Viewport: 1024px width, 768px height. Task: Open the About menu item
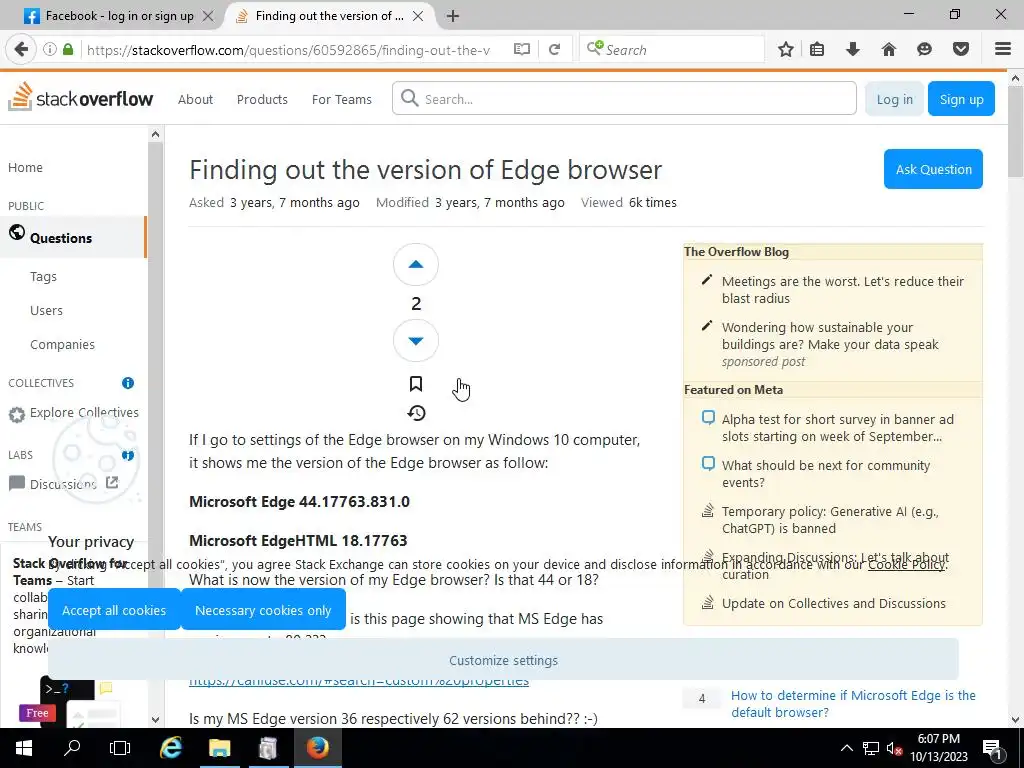pyautogui.click(x=195, y=99)
